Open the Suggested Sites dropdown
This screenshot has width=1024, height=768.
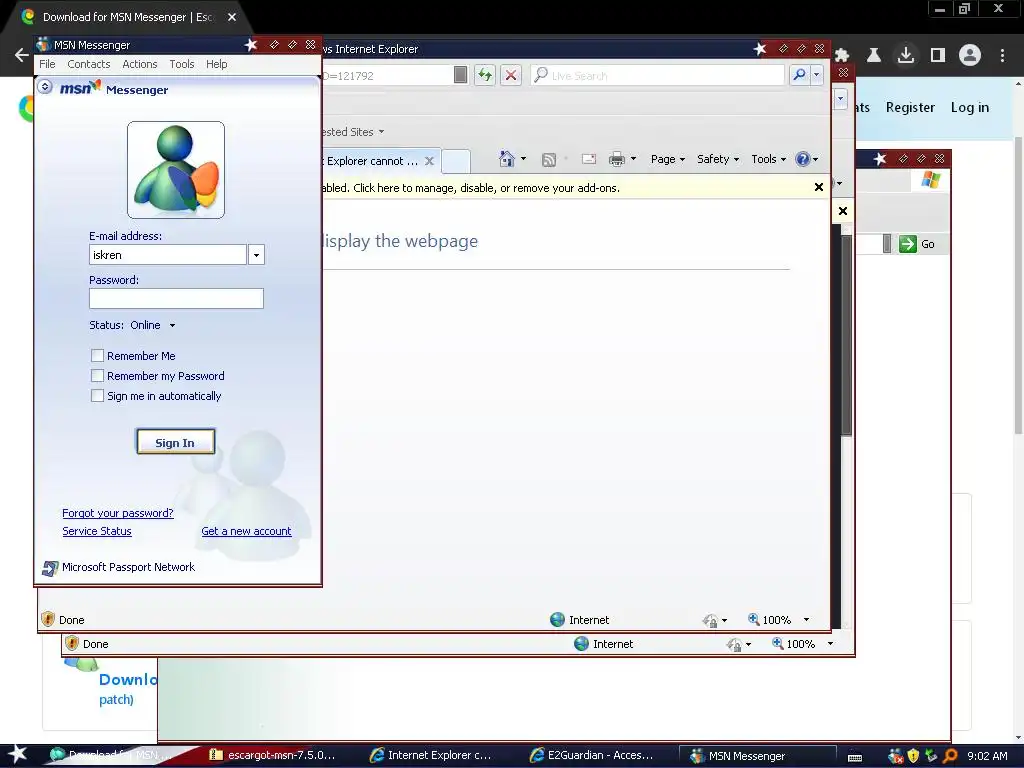point(381,132)
